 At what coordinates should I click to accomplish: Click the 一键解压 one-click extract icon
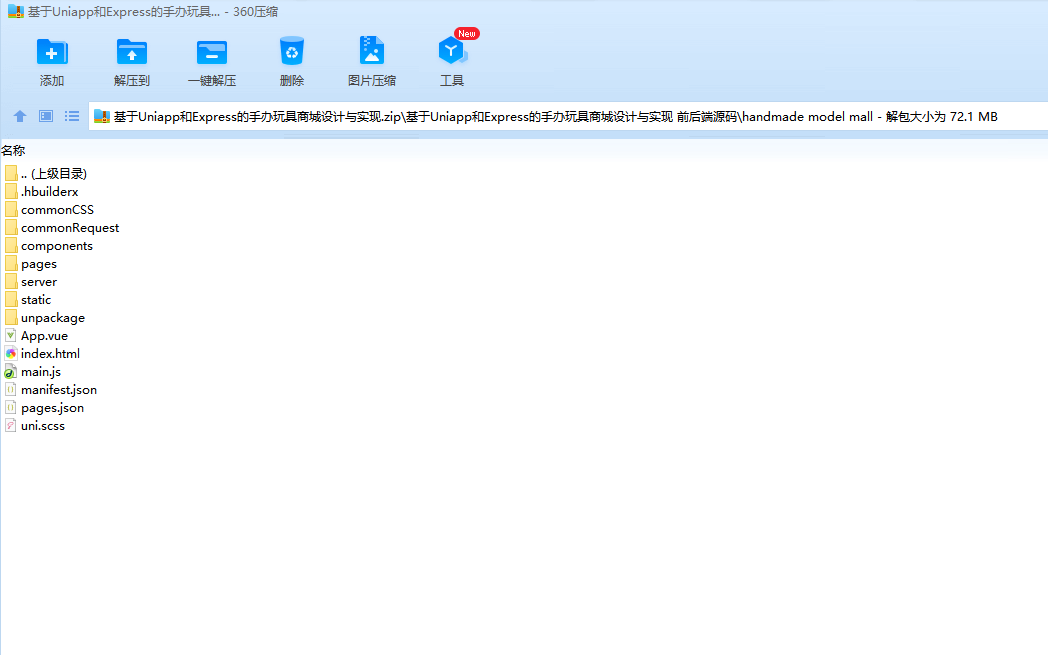(212, 52)
